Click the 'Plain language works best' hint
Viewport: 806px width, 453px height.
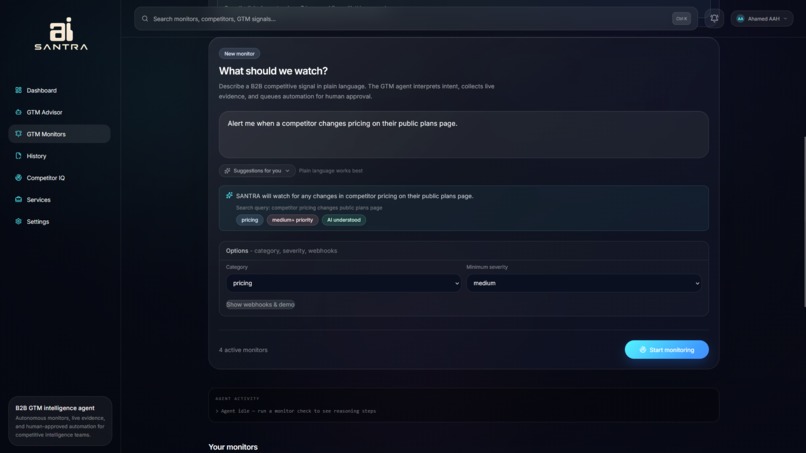tap(331, 171)
